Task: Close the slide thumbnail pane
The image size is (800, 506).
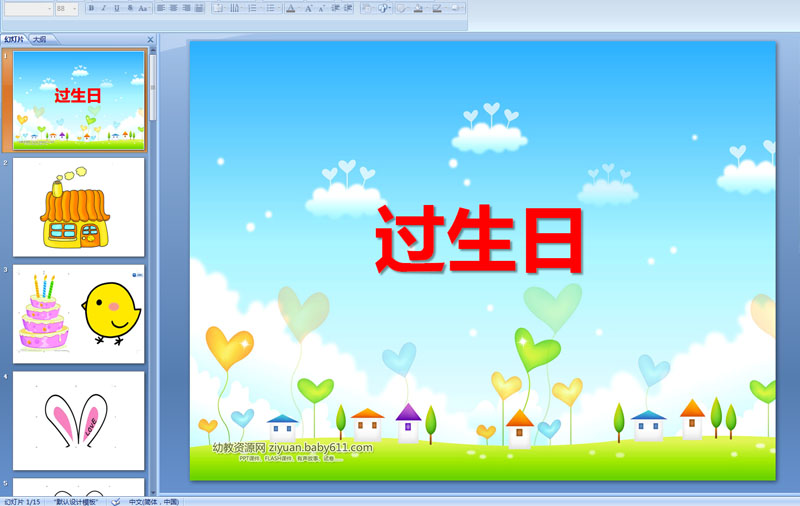Action: (151, 39)
